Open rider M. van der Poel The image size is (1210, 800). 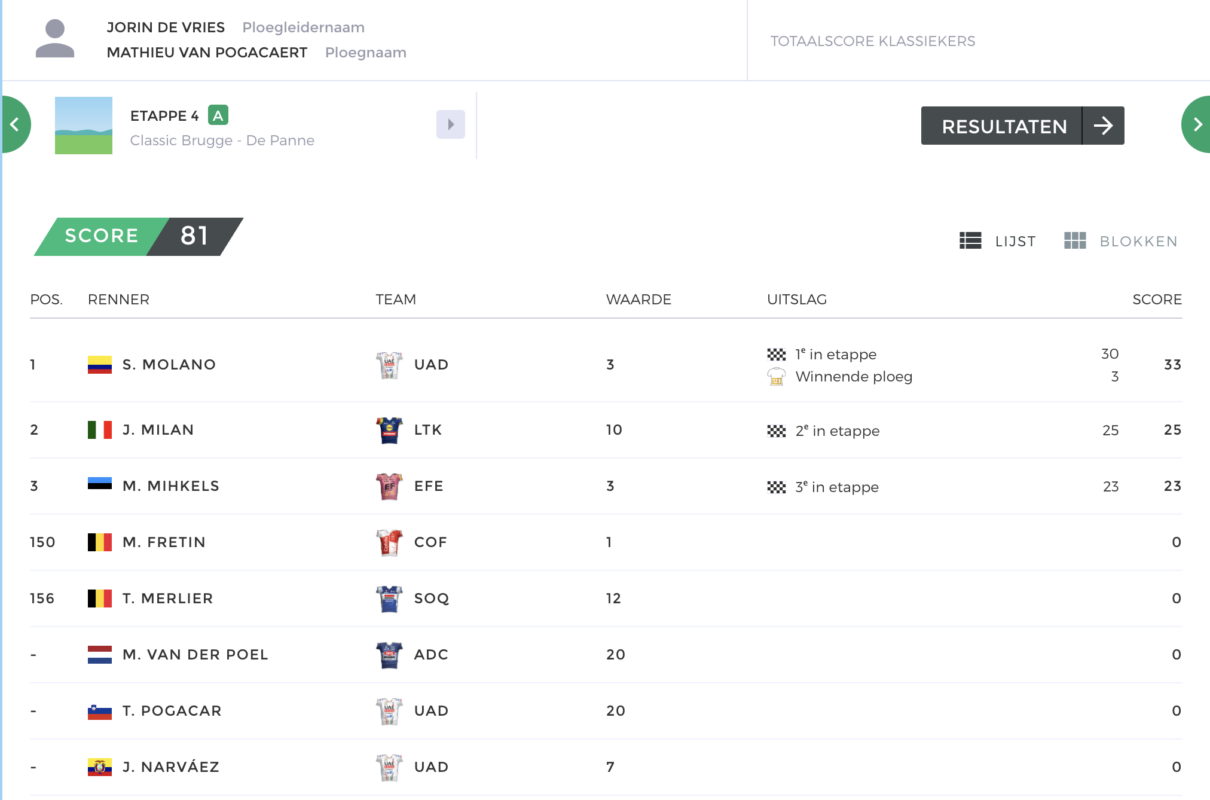pos(195,655)
